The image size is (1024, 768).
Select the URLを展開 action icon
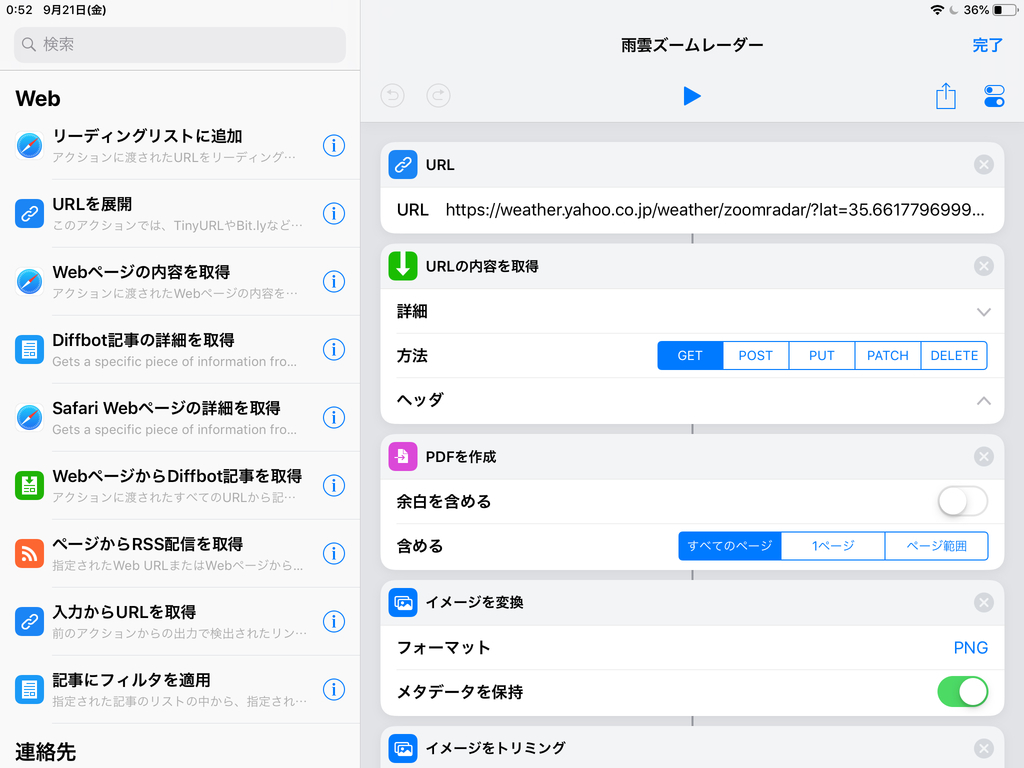[x=30, y=213]
